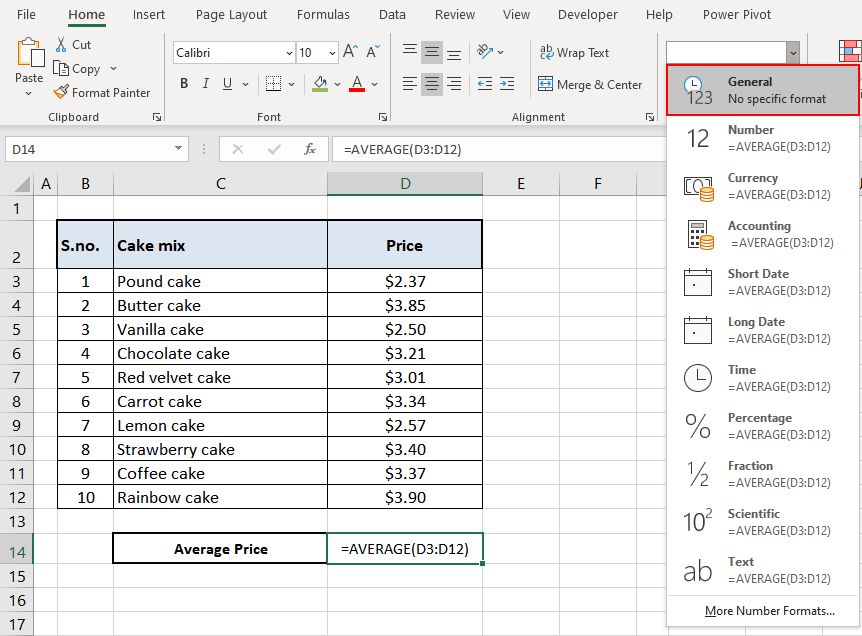The image size is (862, 636).
Task: Toggle italic formatting
Action: coord(205,83)
